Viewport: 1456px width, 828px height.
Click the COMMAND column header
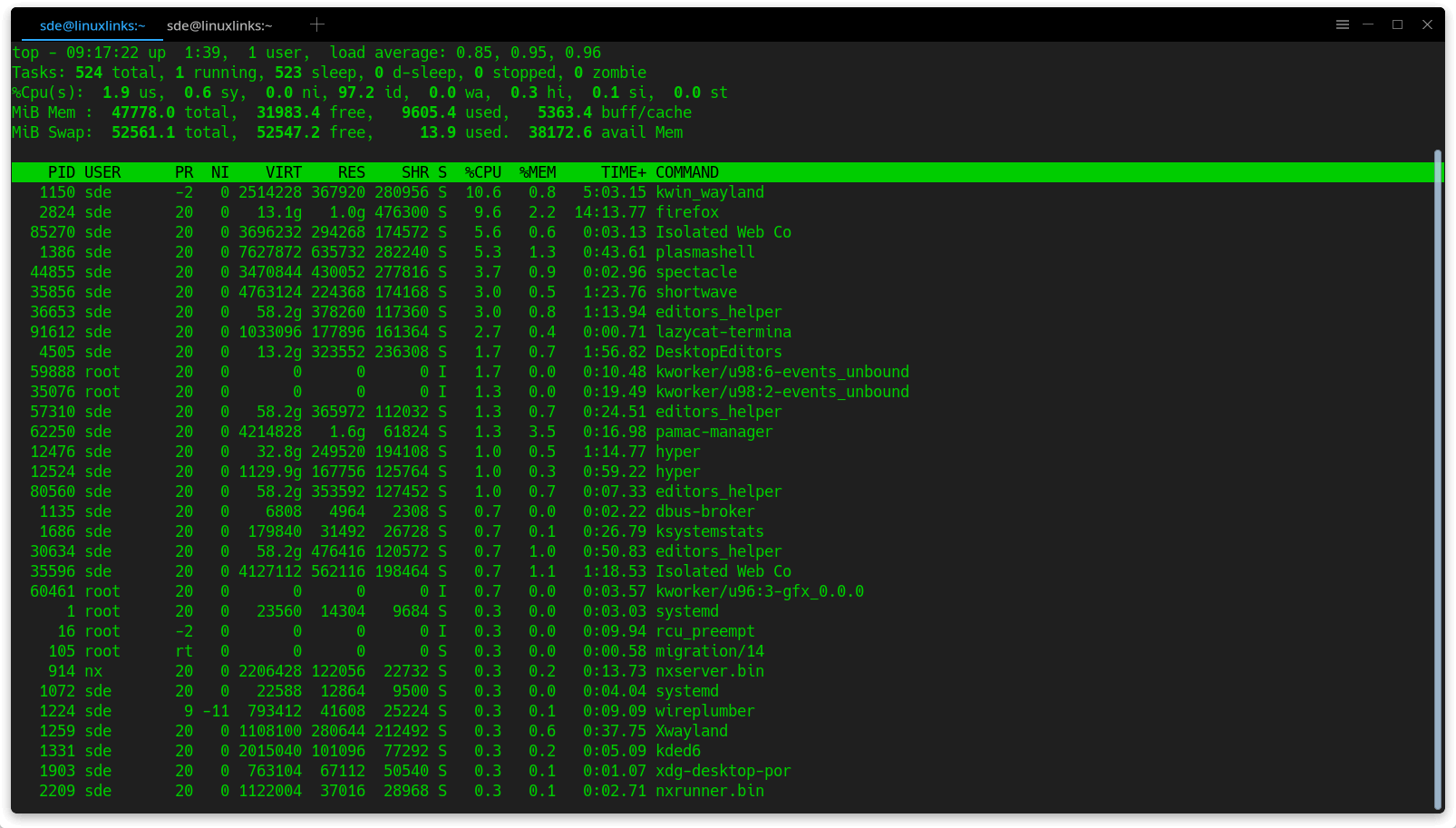687,171
